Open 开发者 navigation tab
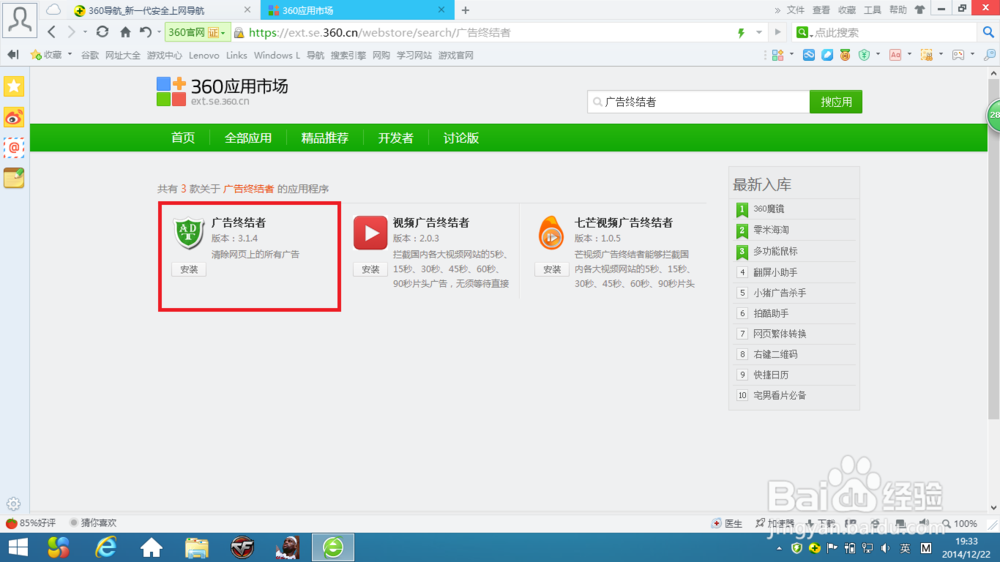 tap(395, 138)
